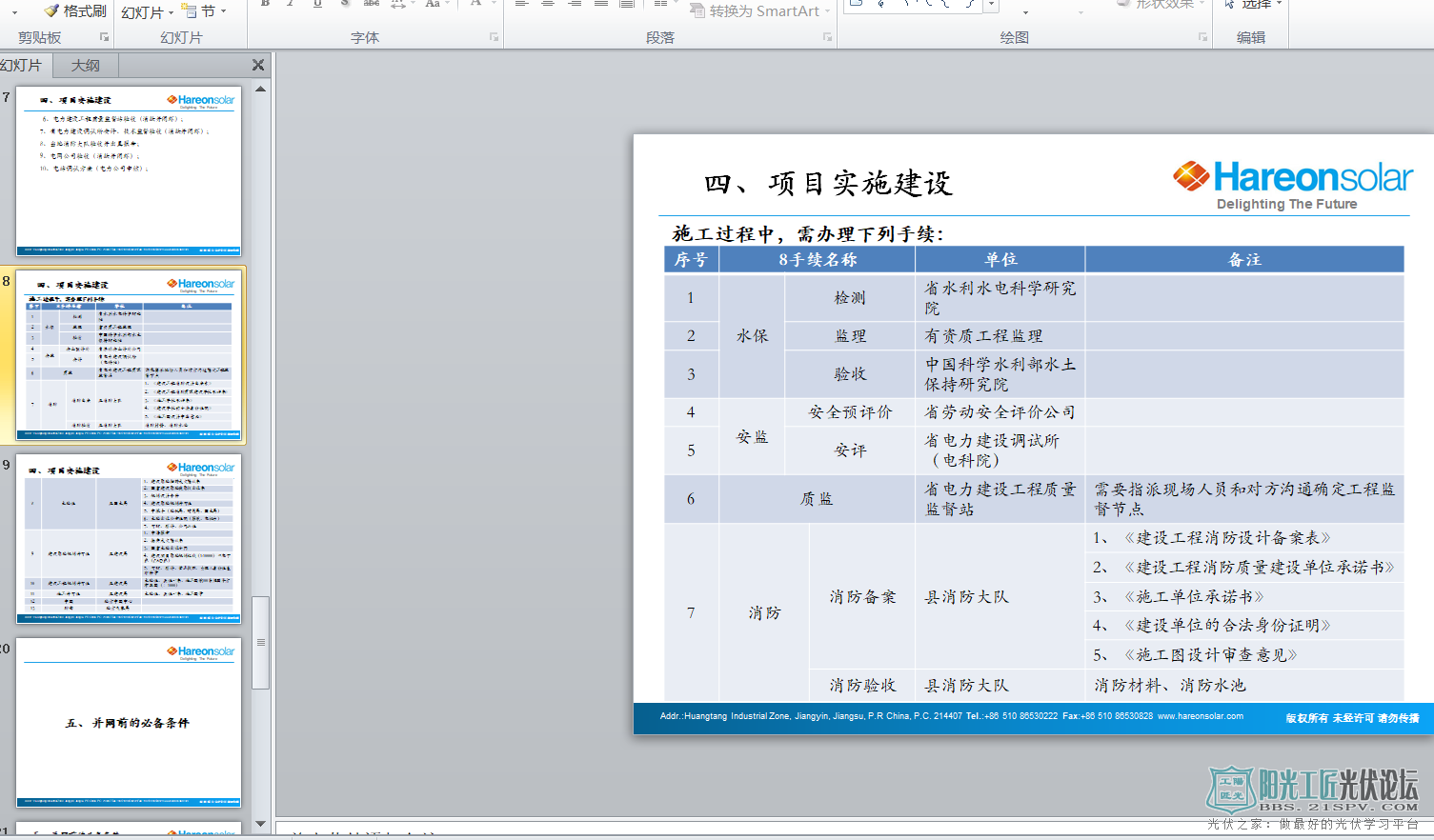
Task: Click the thumbnail pane scroll up arrow
Action: pos(260,89)
